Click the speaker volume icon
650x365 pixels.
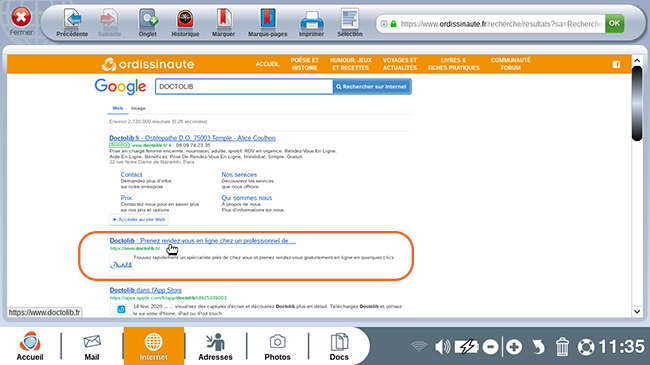tap(442, 346)
